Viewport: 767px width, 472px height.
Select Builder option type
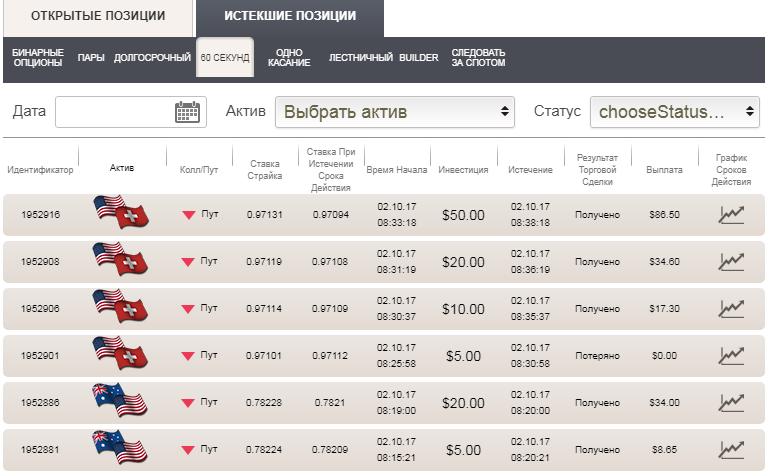tap(419, 58)
